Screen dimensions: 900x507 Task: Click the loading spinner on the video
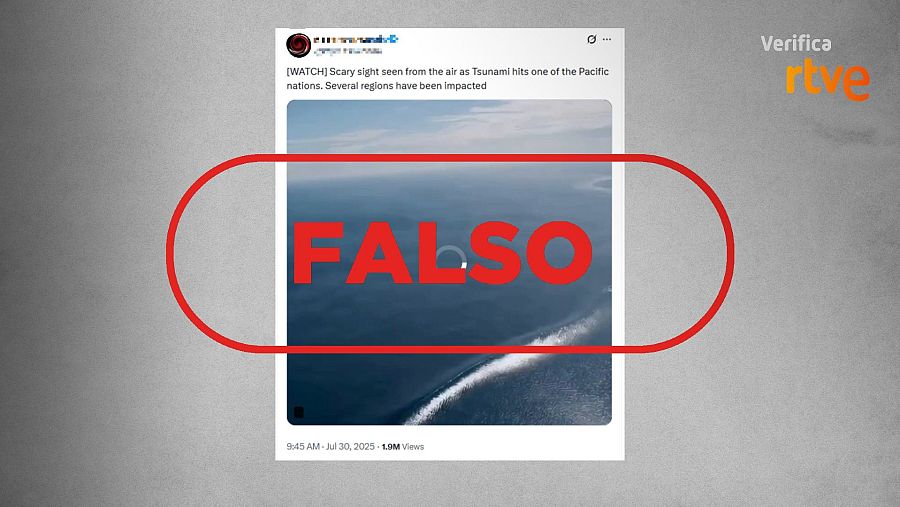coord(450,257)
